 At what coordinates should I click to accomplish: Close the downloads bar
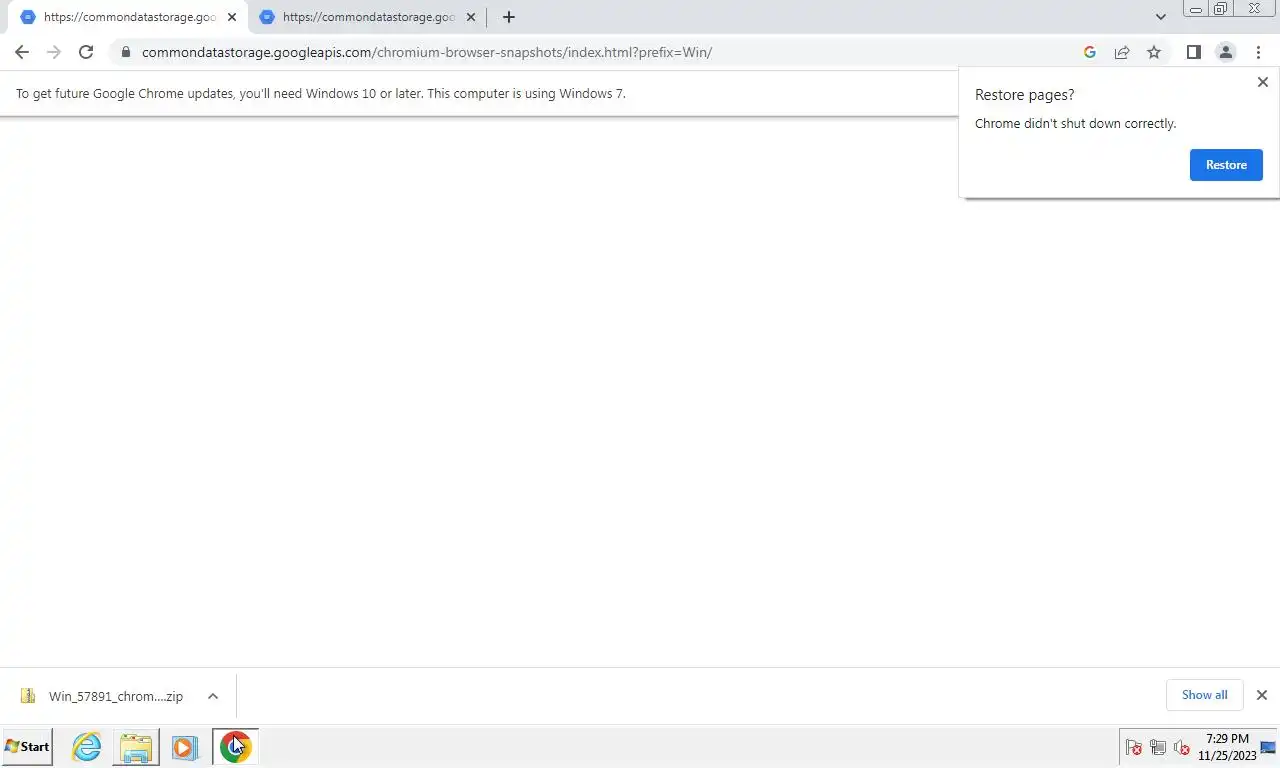click(1262, 695)
